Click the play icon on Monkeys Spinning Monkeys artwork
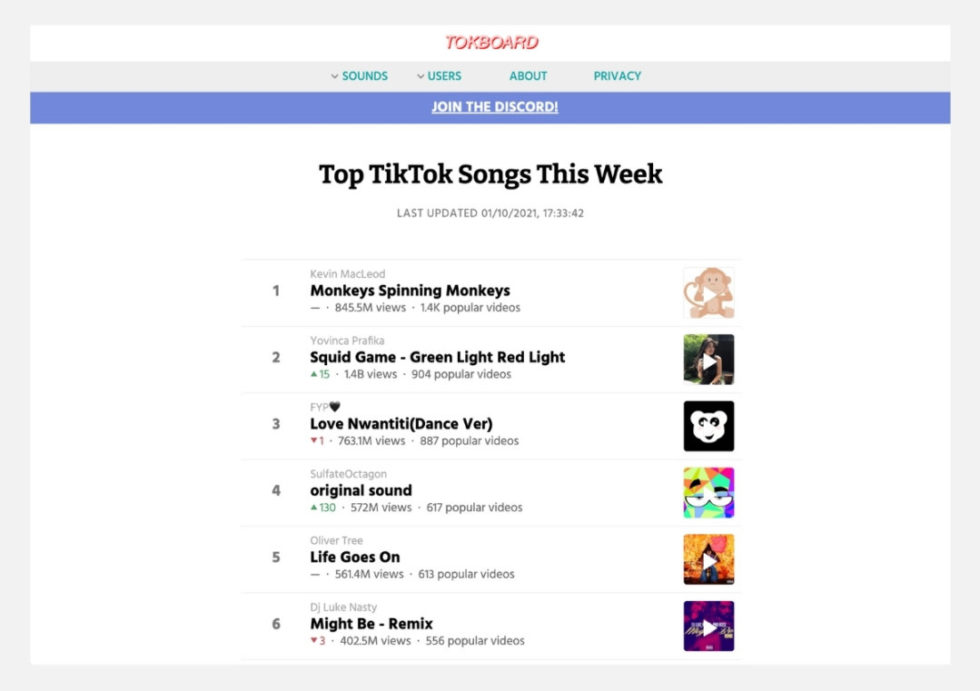 tap(710, 291)
